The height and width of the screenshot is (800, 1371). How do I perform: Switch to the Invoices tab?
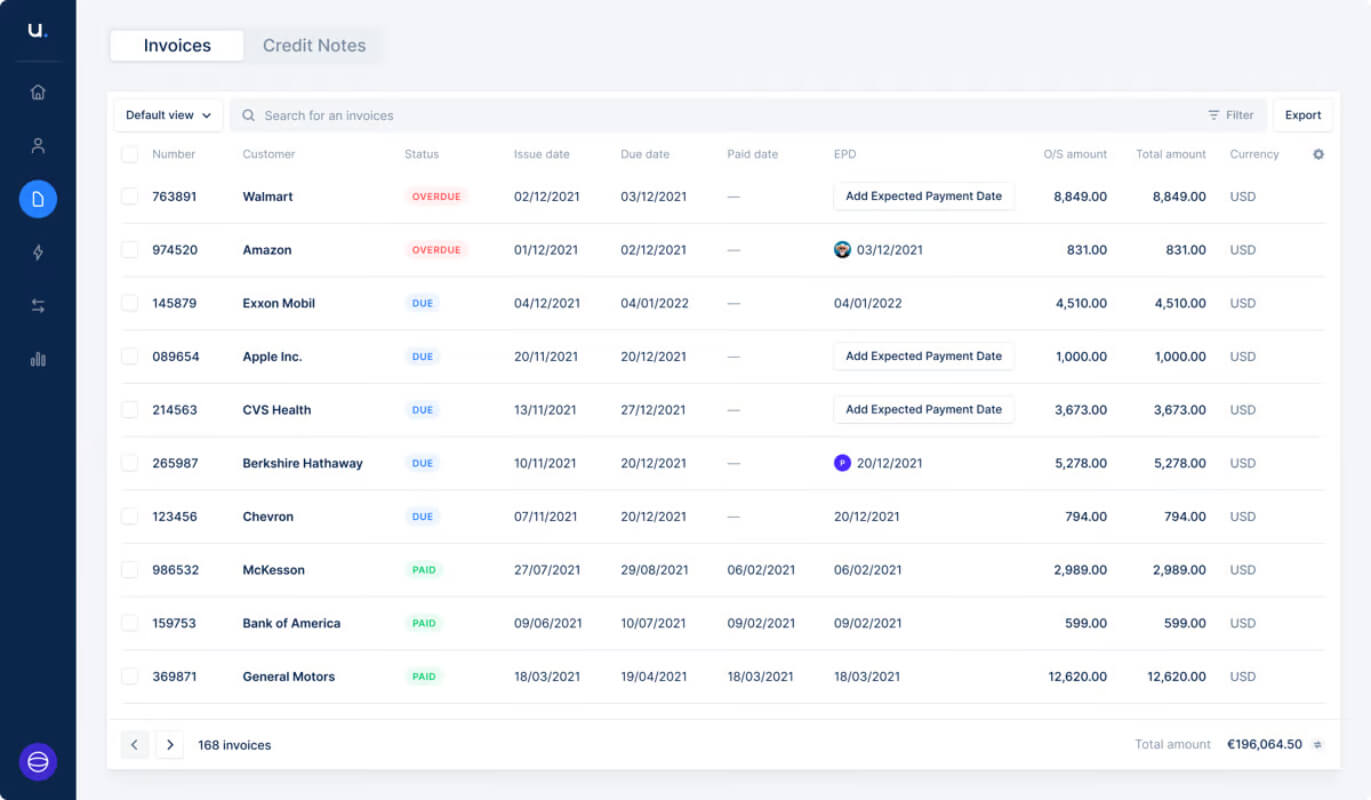pos(177,46)
